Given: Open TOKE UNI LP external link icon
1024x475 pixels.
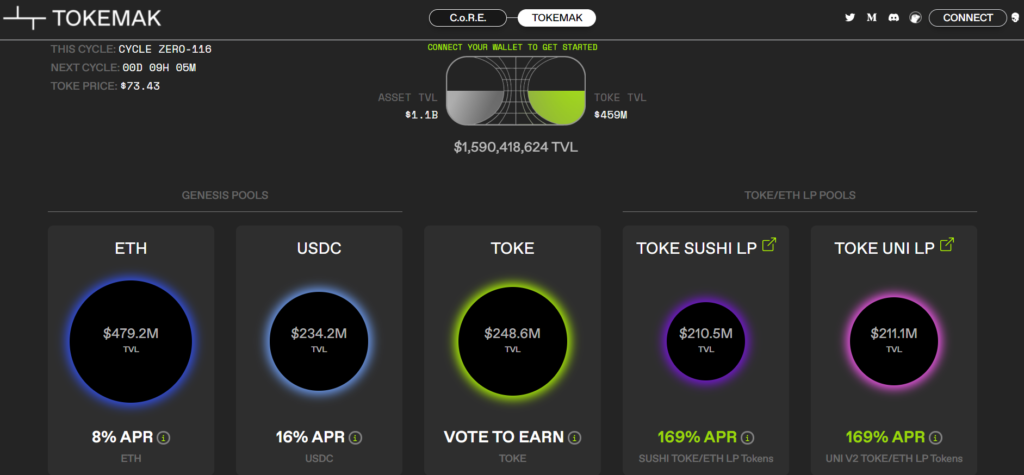Looking at the screenshot, I should (x=947, y=246).
